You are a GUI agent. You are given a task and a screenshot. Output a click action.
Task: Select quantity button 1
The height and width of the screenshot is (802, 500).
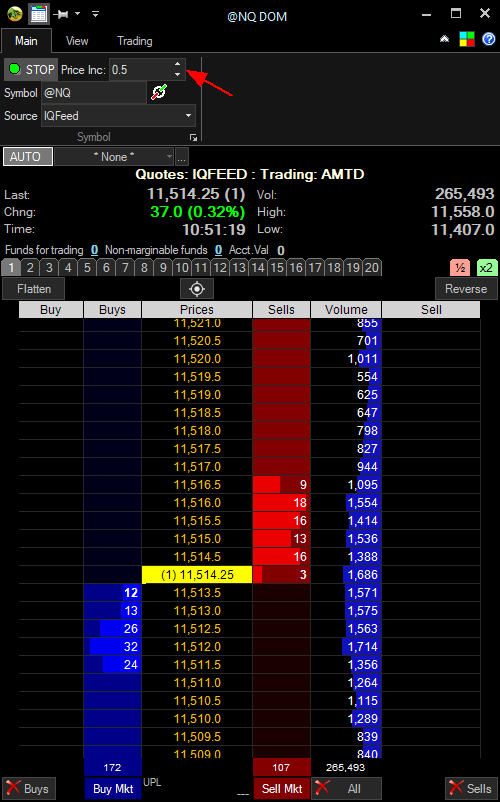click(x=11, y=268)
